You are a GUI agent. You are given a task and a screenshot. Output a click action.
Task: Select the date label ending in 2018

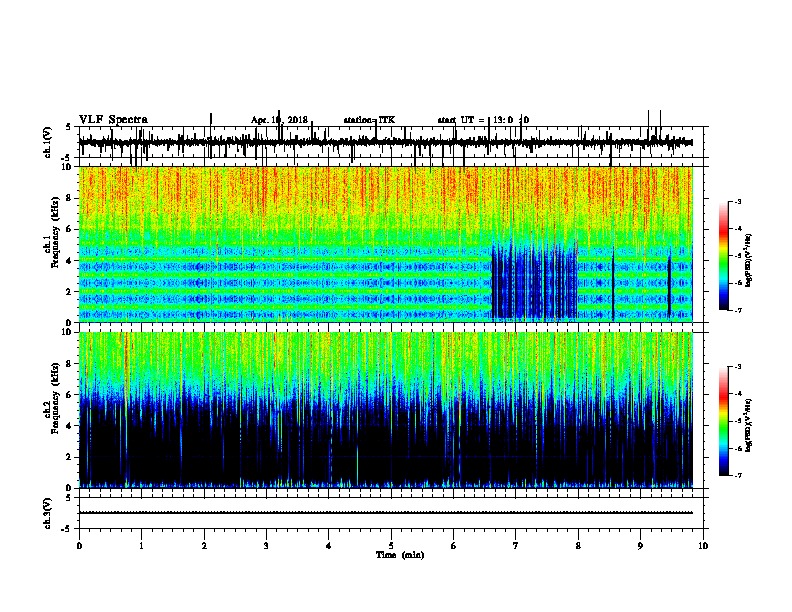[279, 120]
